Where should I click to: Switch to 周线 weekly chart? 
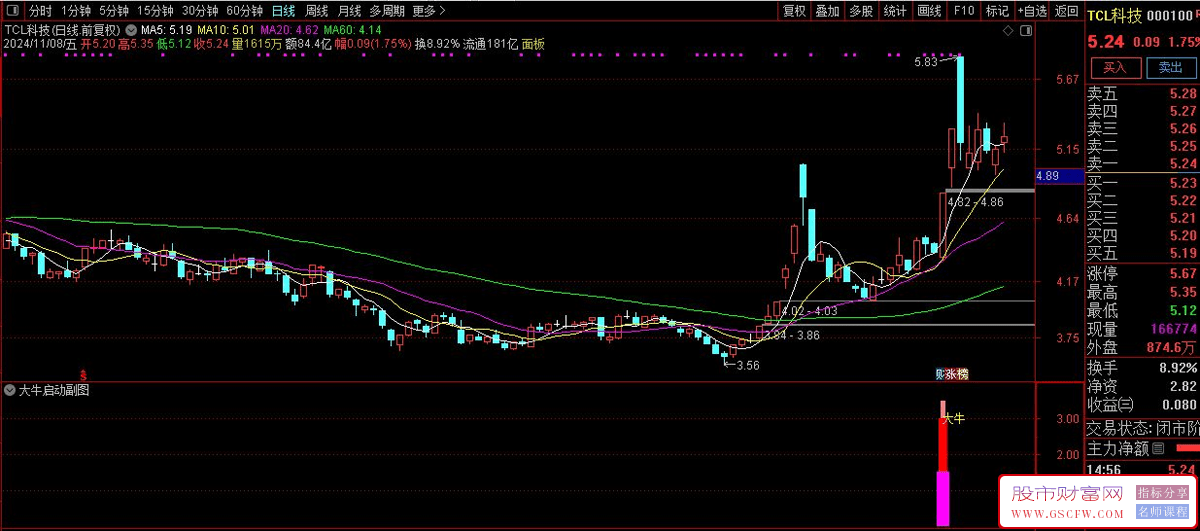pyautogui.click(x=316, y=11)
